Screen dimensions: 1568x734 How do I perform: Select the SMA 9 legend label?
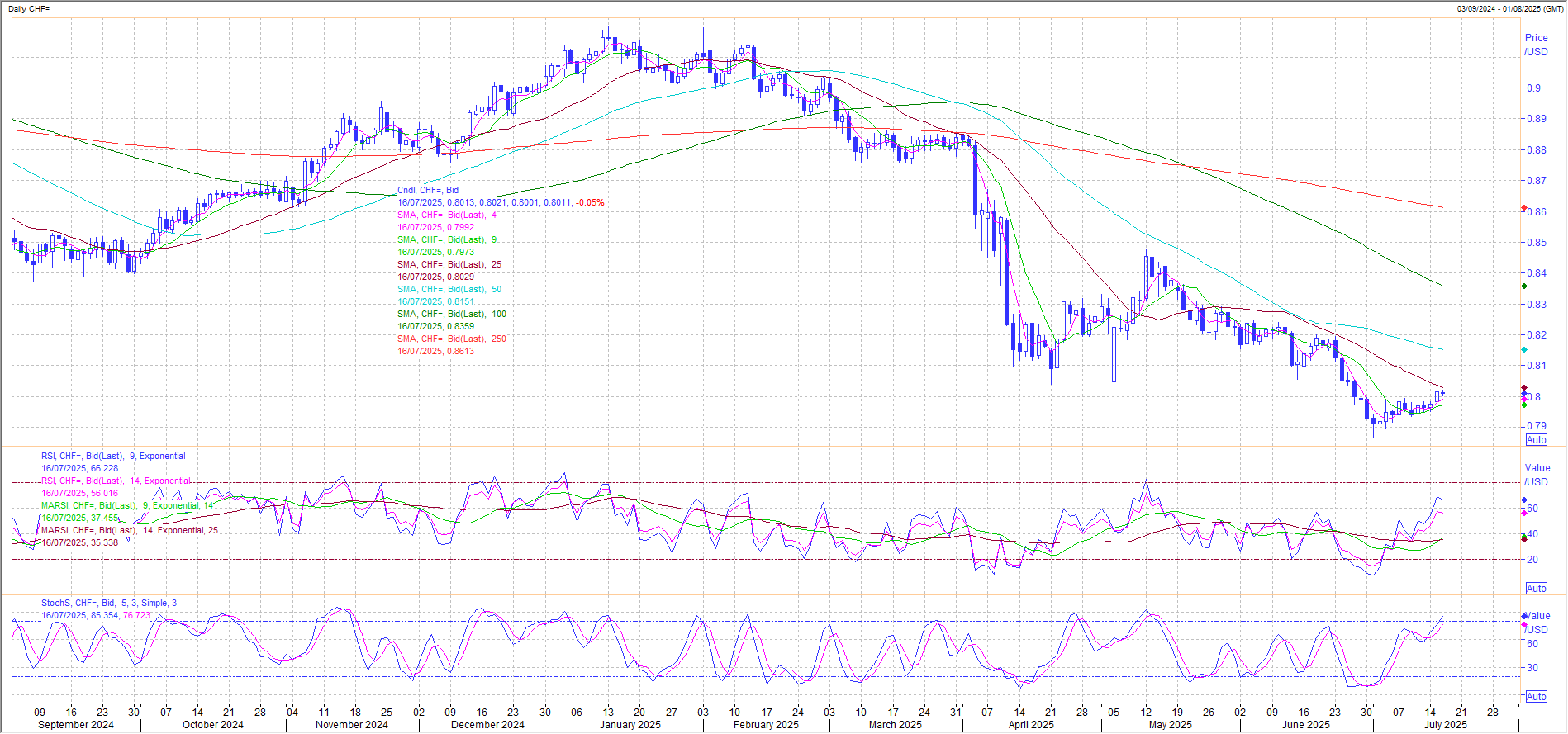coord(447,239)
